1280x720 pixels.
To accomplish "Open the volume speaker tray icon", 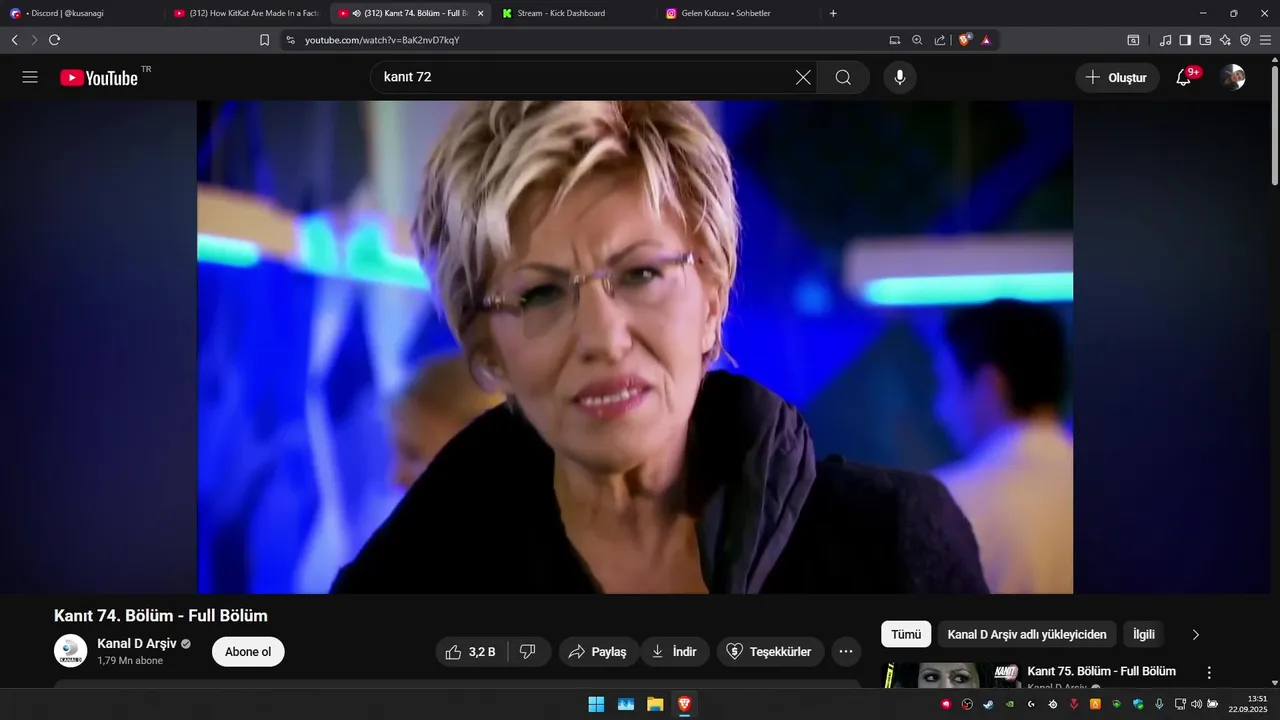I will [1196, 704].
